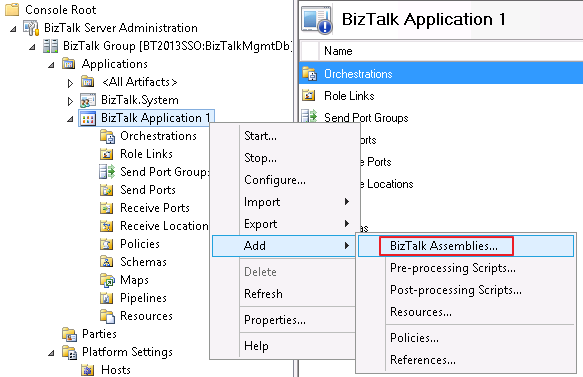Open the Import submenu arrow
583x377 pixels.
click(347, 202)
